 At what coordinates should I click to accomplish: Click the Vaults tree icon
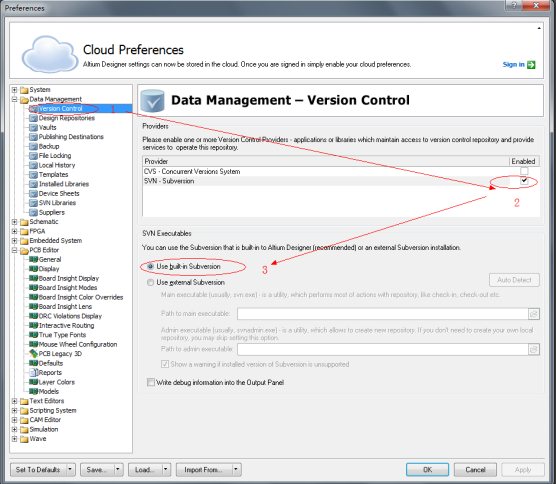(33, 127)
